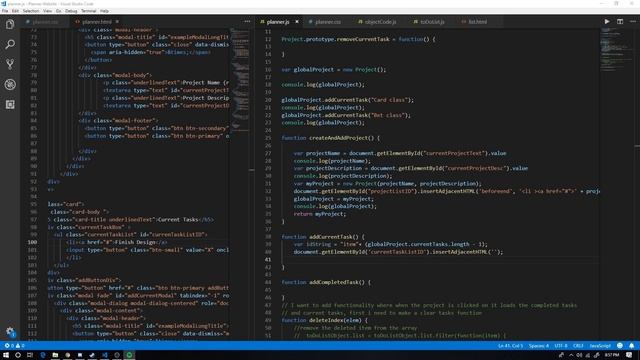This screenshot has width=640, height=360.
Task: Open the Extensions view
Action: coord(10,104)
